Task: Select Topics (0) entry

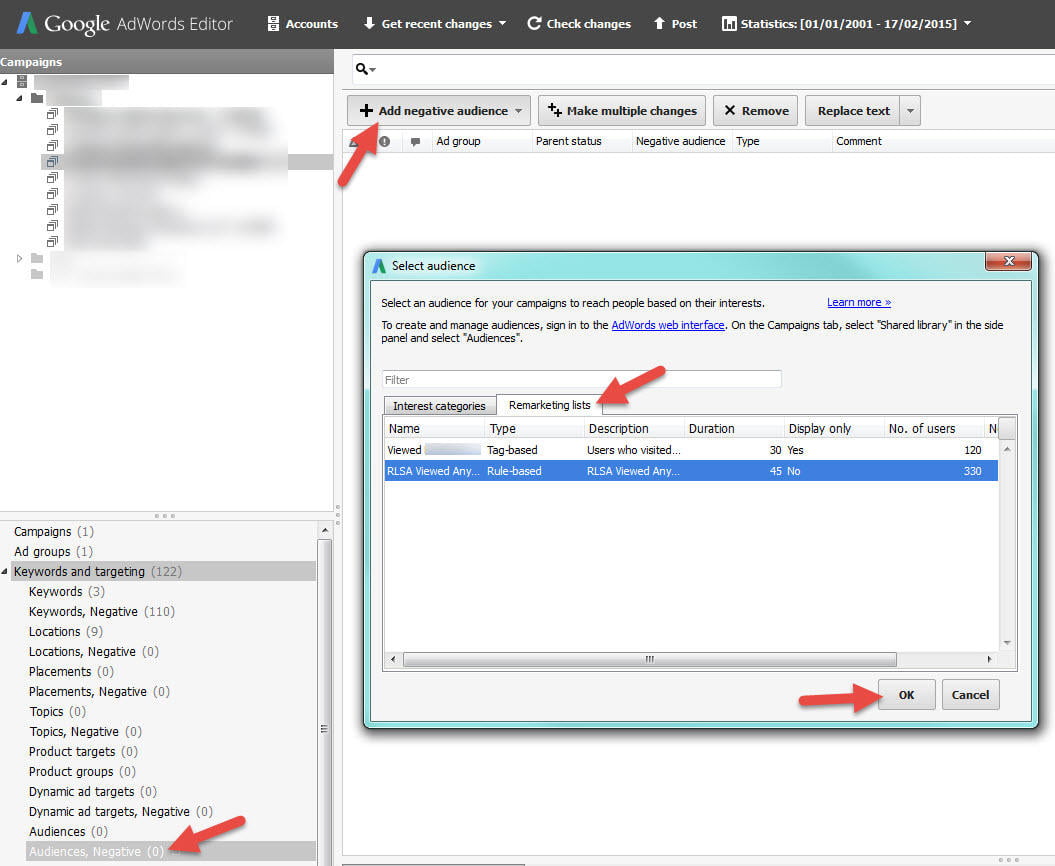Action: click(x=57, y=712)
